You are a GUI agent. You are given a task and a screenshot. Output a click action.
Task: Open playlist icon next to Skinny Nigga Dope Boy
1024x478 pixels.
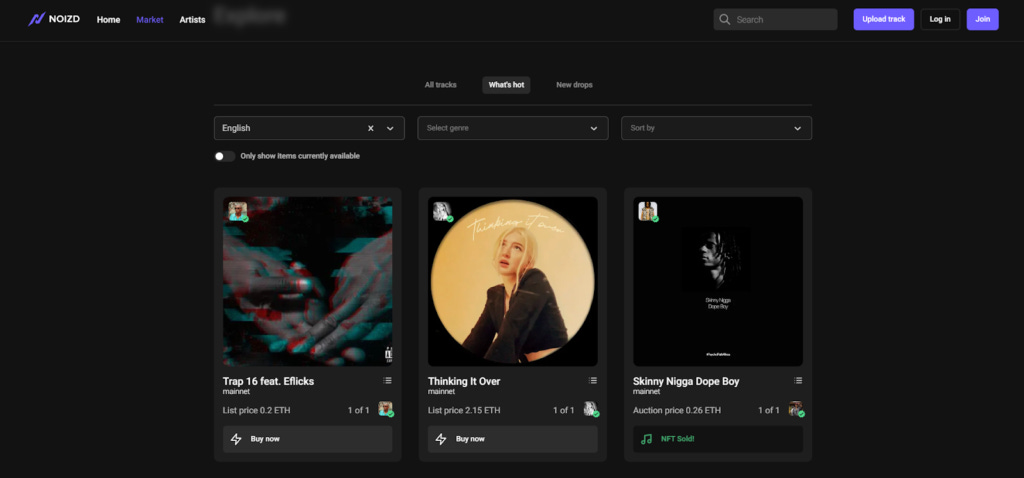click(x=797, y=380)
